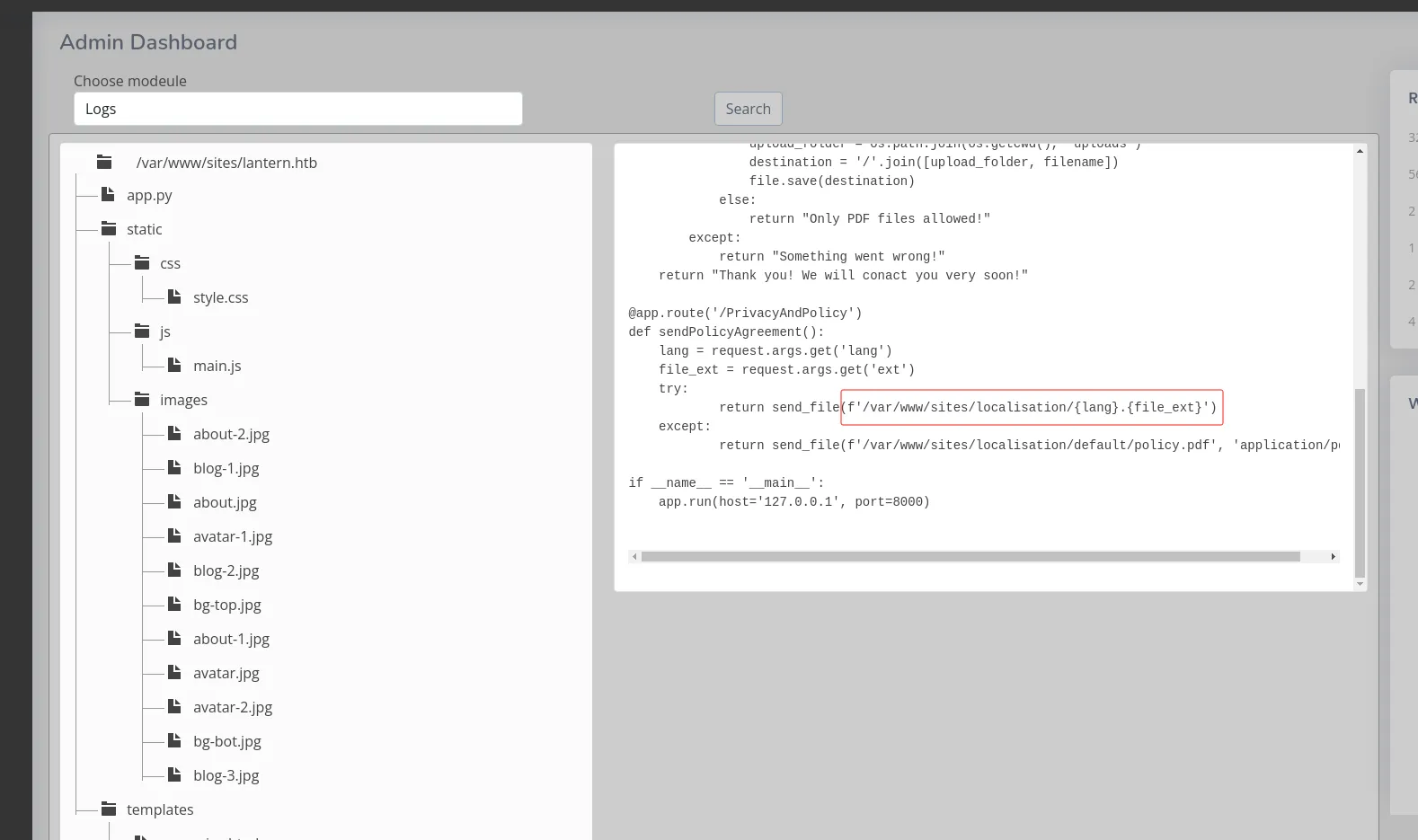Select about-2.jpg in the file tree
Image resolution: width=1418 pixels, height=840 pixels.
[x=231, y=434]
